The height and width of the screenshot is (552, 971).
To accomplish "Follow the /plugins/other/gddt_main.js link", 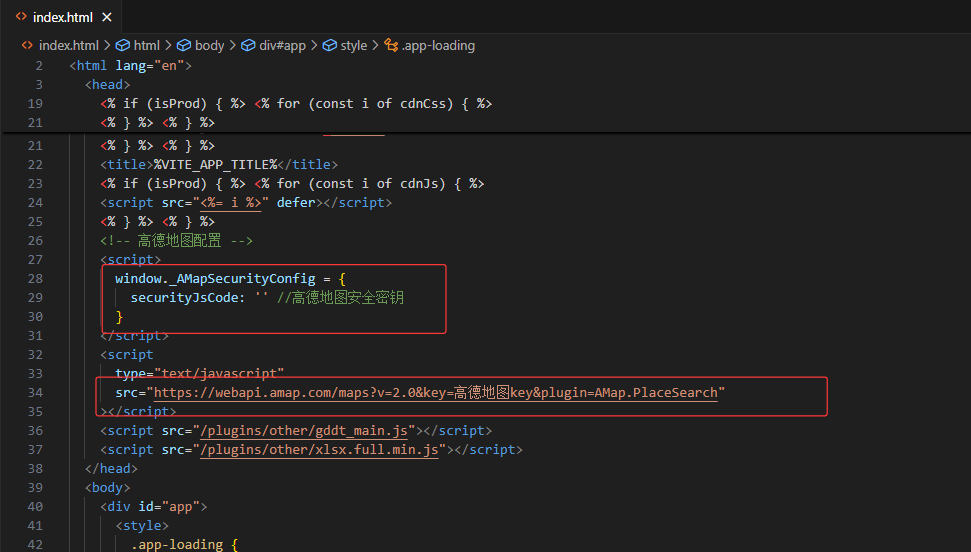I will coord(303,431).
